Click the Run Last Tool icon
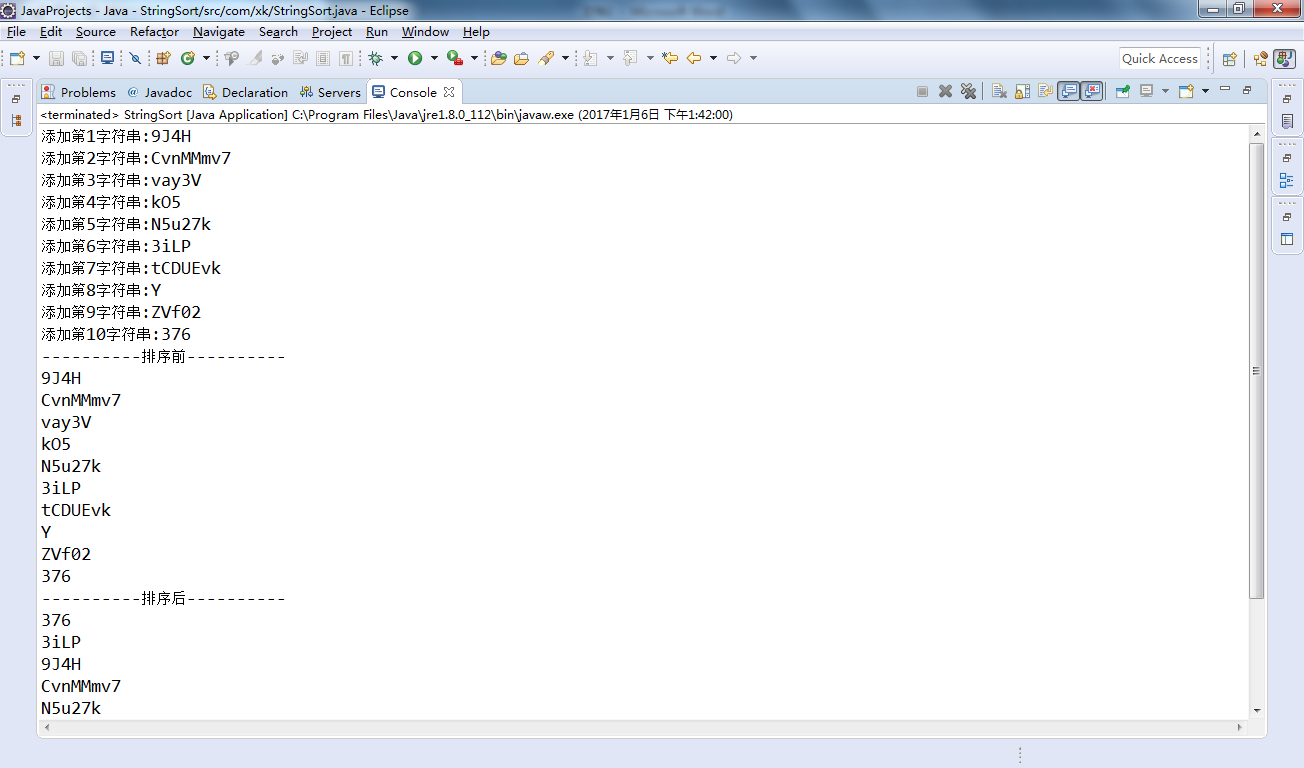1304x768 pixels. click(x=455, y=58)
